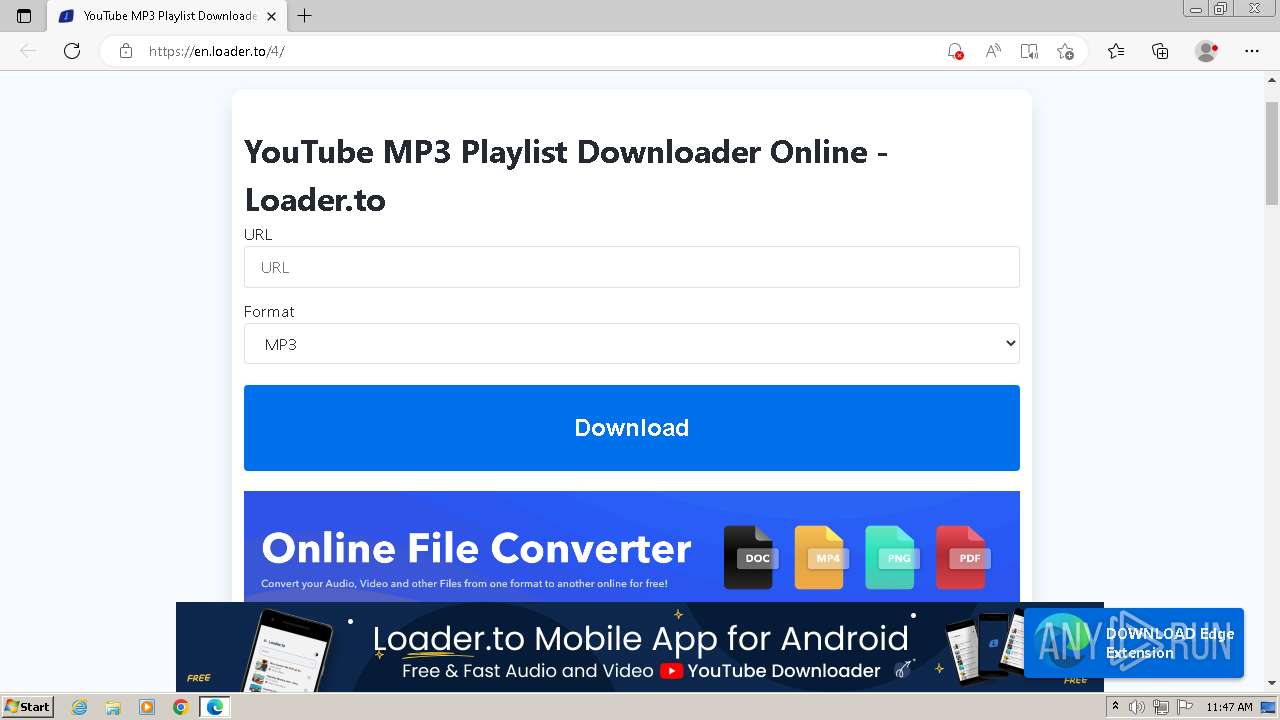Open the Windows Start menu
1280x720 pixels.
28,707
